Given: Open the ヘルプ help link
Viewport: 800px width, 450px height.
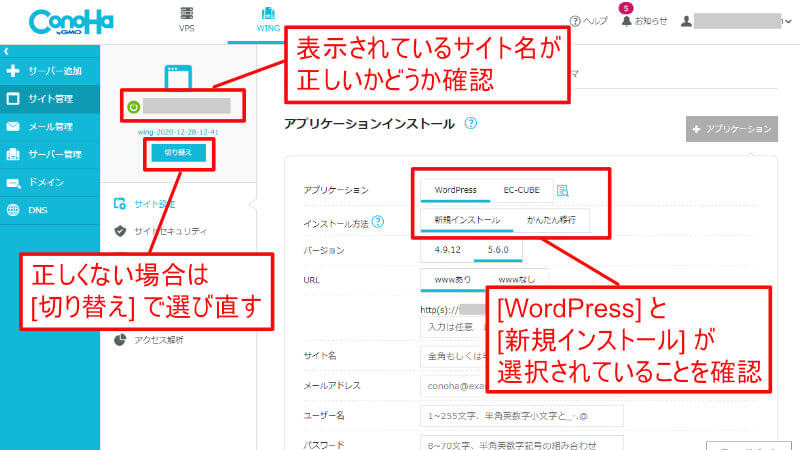Looking at the screenshot, I should (589, 21).
